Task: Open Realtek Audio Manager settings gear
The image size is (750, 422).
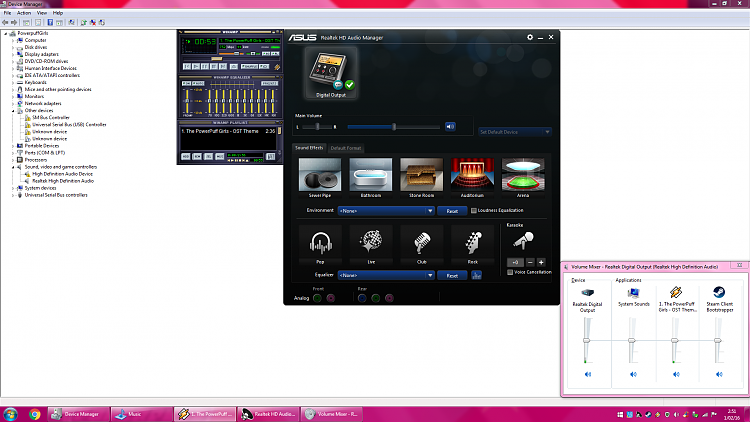Action: [530, 37]
